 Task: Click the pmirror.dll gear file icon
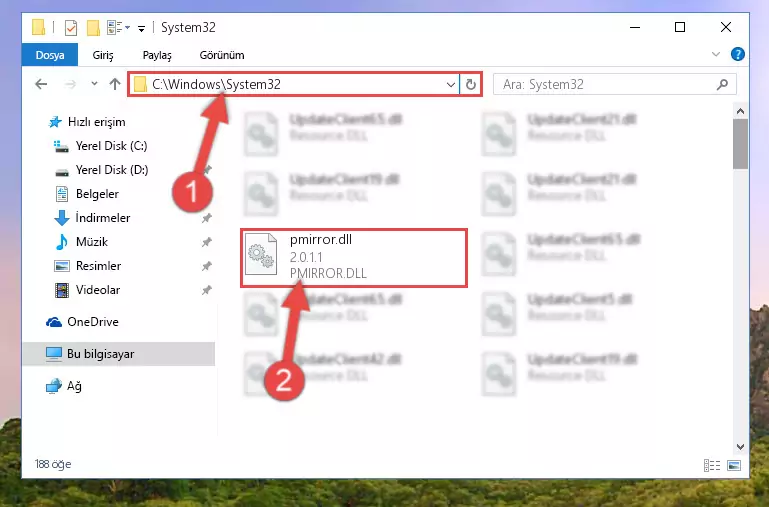[261, 254]
